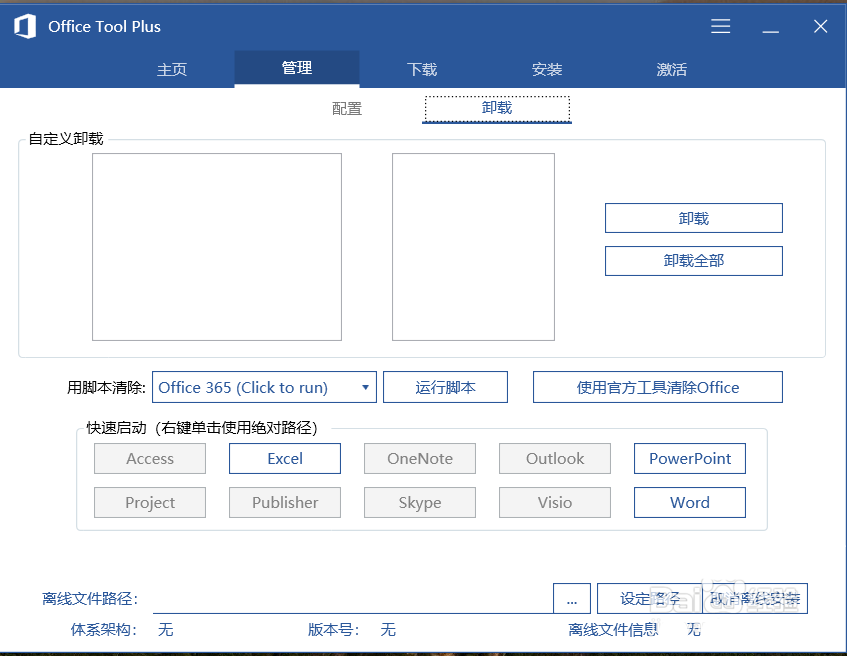847x656 pixels.
Task: Click the left custom uninstall list box
Action: point(217,247)
